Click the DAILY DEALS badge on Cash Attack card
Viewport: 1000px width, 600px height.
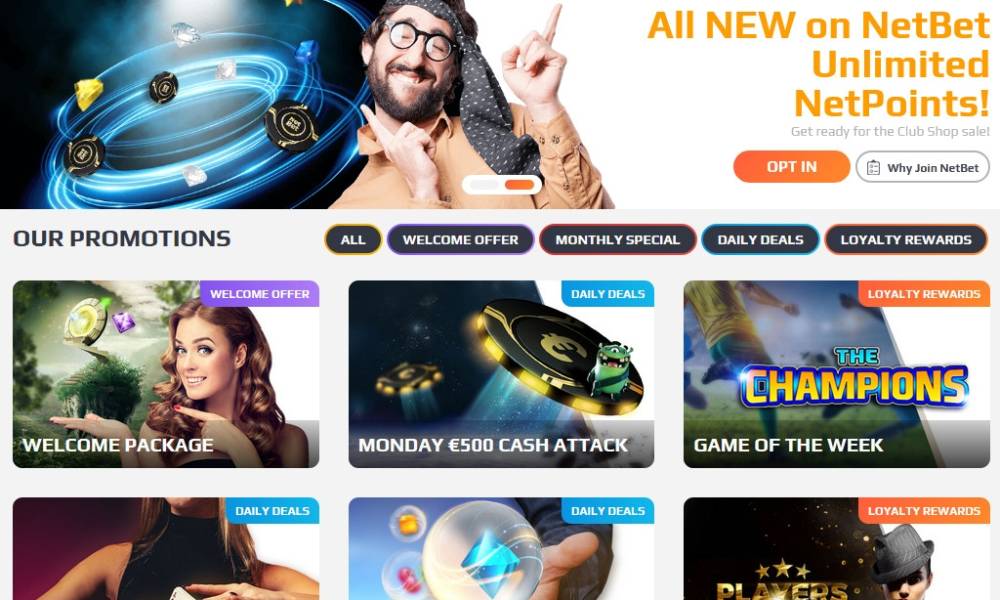coord(608,294)
